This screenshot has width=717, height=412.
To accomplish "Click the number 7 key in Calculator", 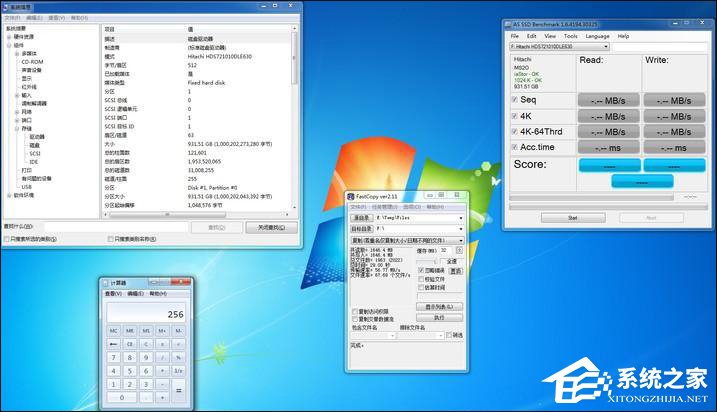I will click(113, 357).
